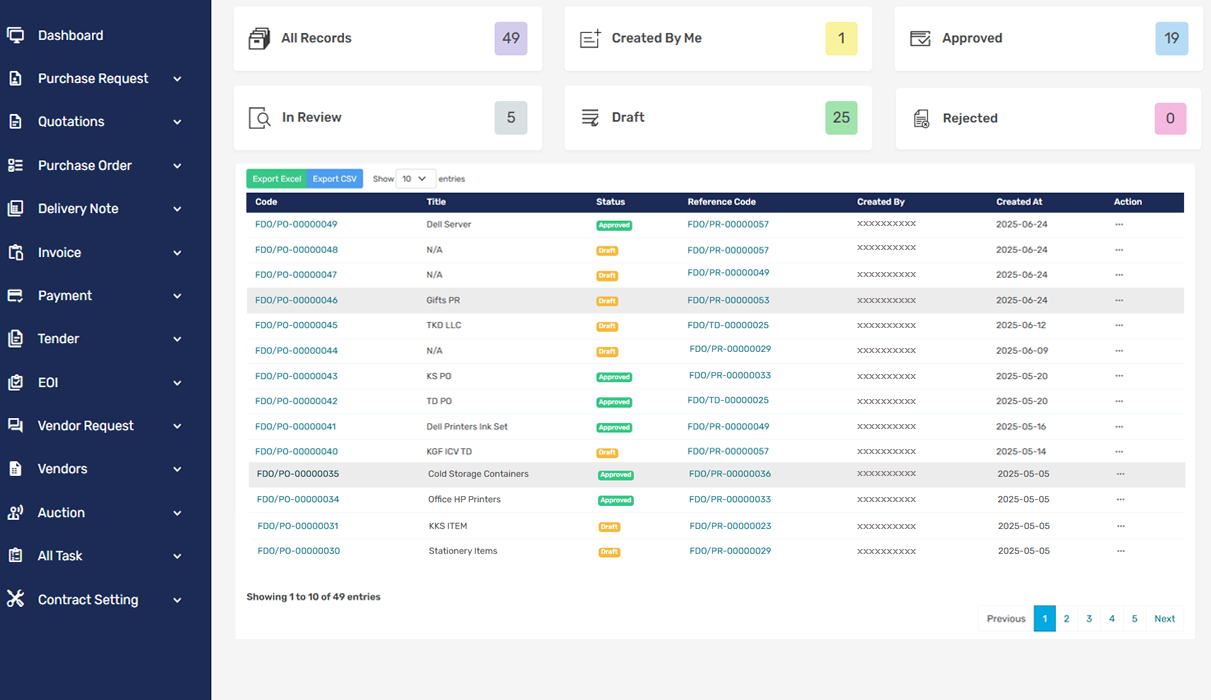Click the Previous page button
The height and width of the screenshot is (700, 1211).
[x=1006, y=619]
